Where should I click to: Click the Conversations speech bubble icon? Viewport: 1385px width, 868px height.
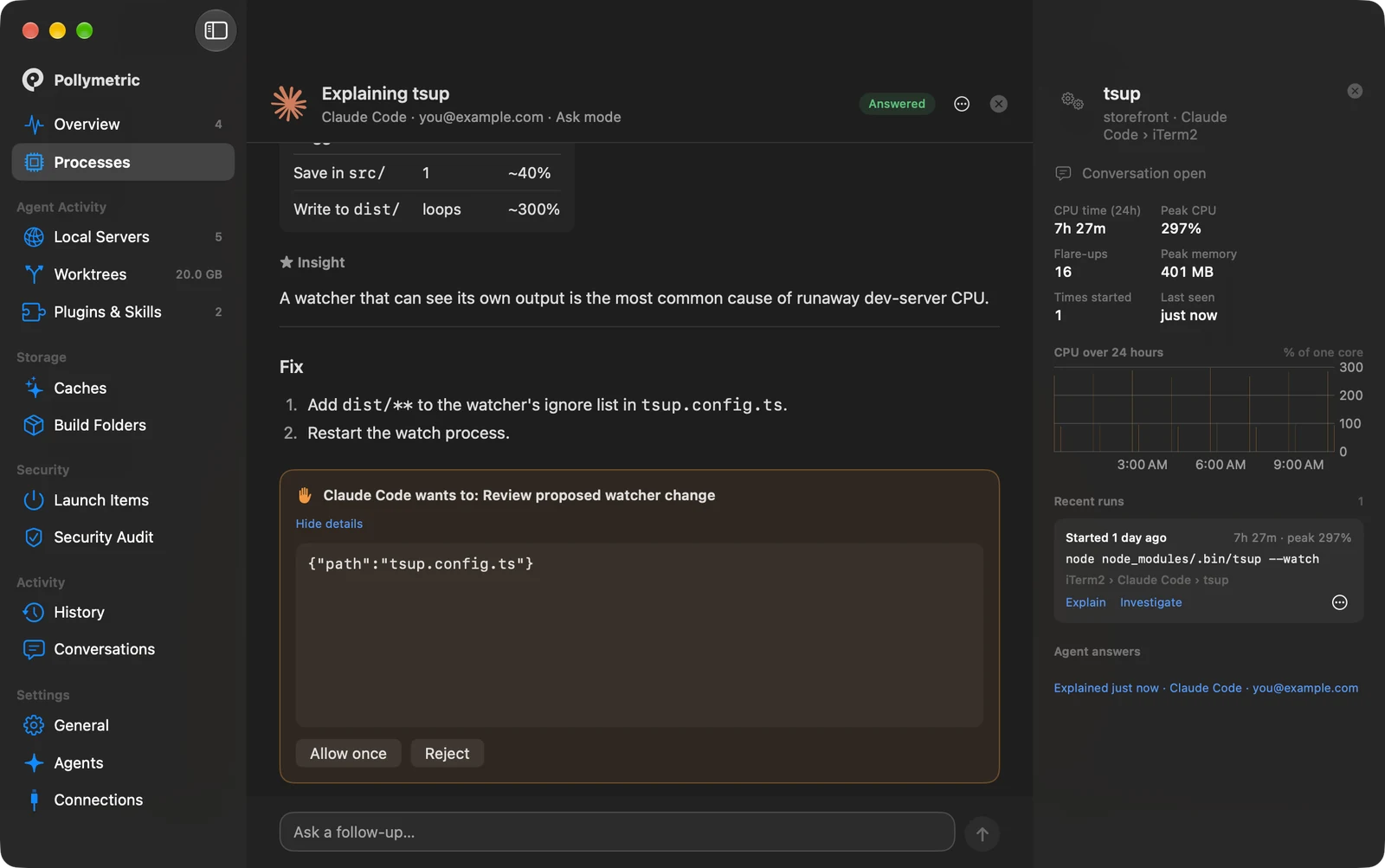34,649
